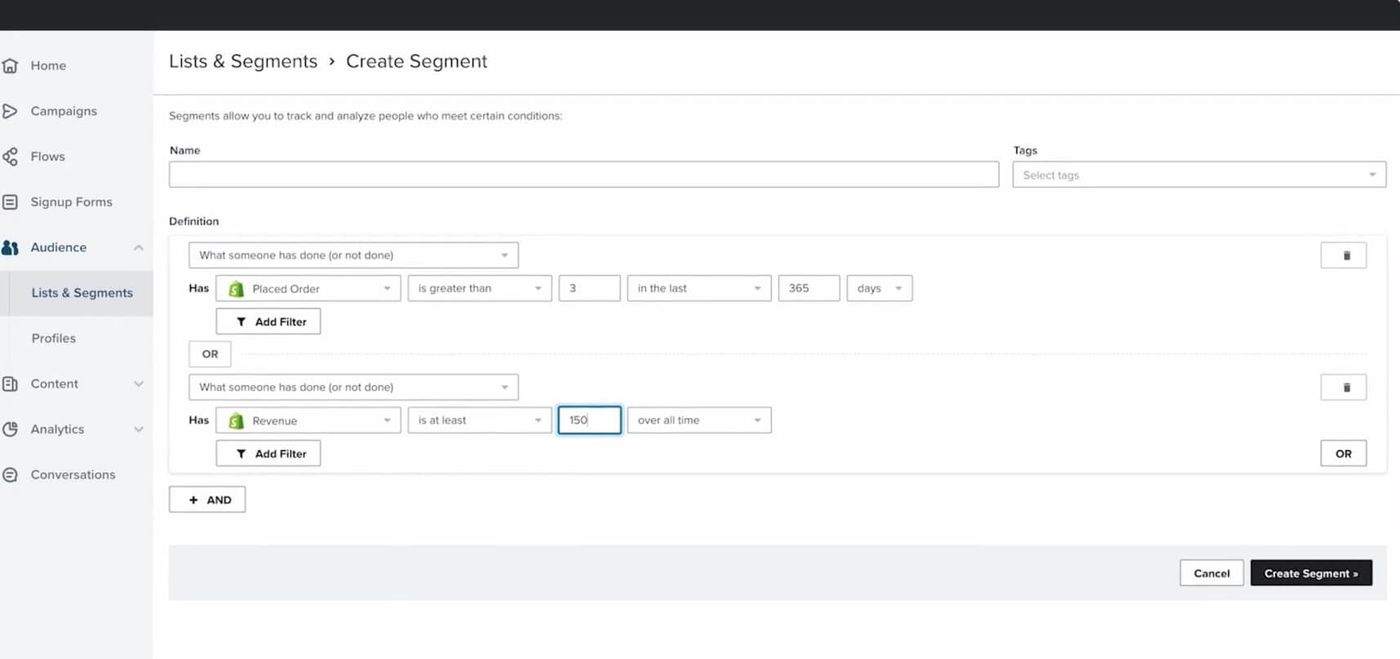Click the Home sidebar icon
The image size is (1400, 659).
pos(10,66)
